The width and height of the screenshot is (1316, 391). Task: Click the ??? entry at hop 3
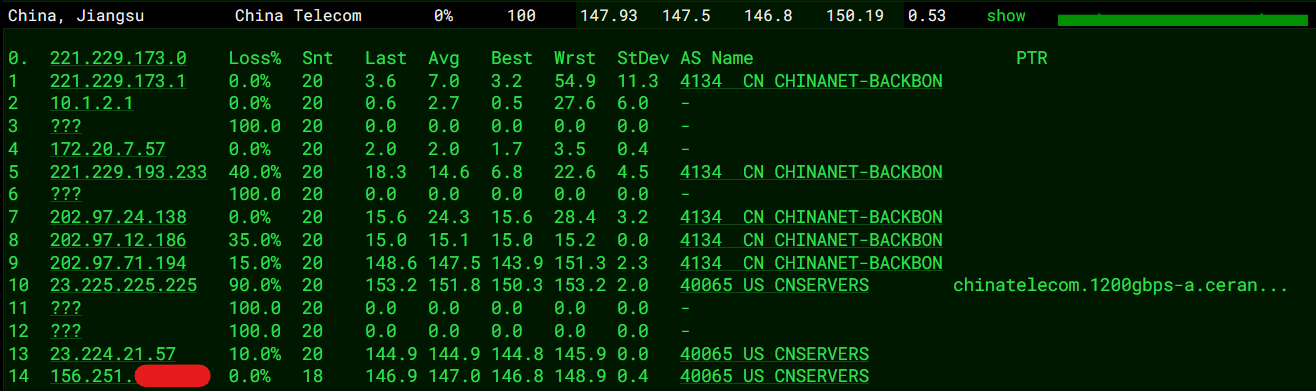coord(65,127)
